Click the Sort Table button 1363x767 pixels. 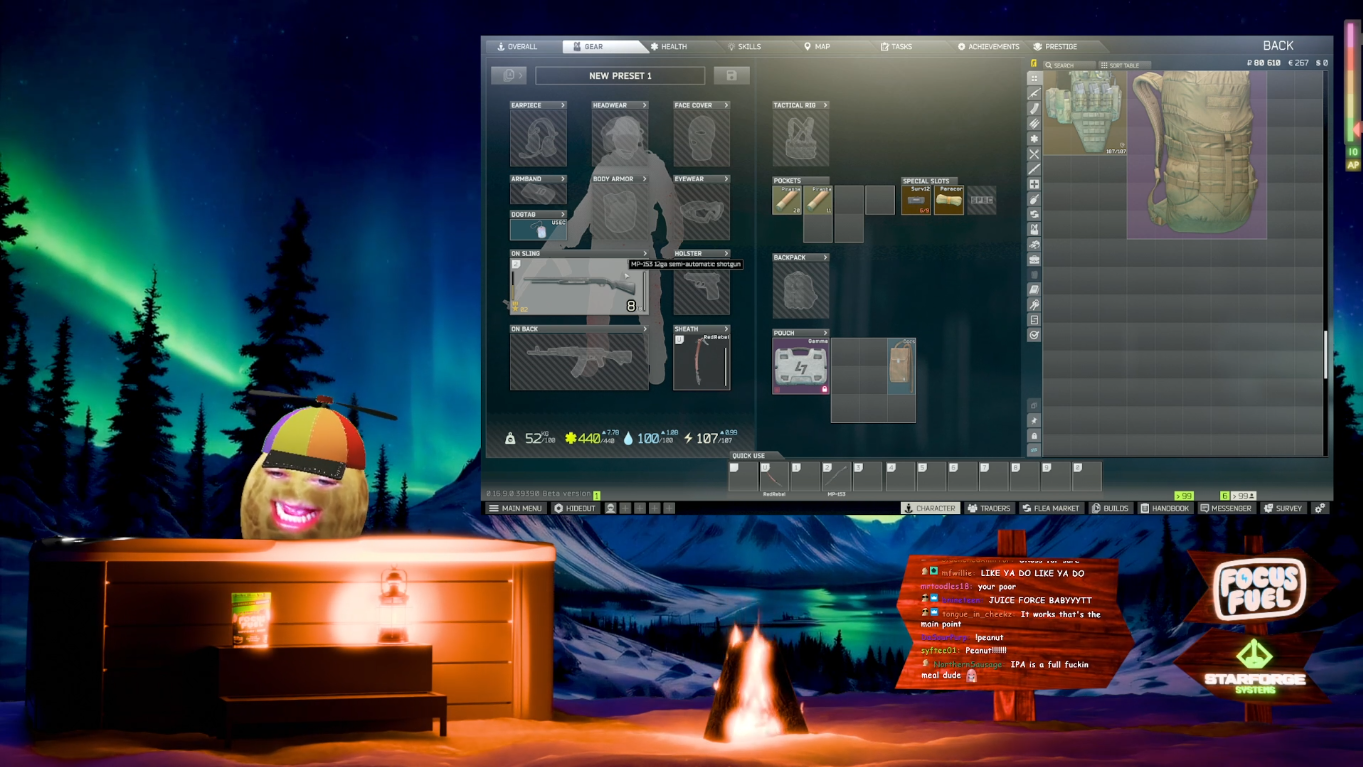[x=1124, y=65]
